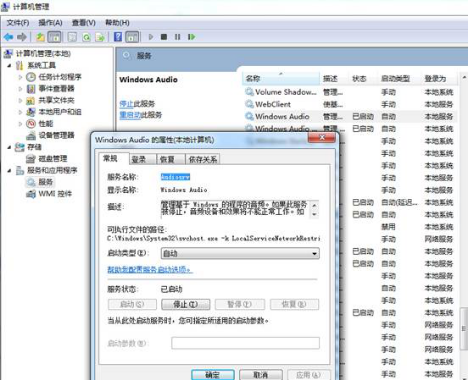Open the 操作(A) menu
This screenshot has width=468, height=381.
50,23
